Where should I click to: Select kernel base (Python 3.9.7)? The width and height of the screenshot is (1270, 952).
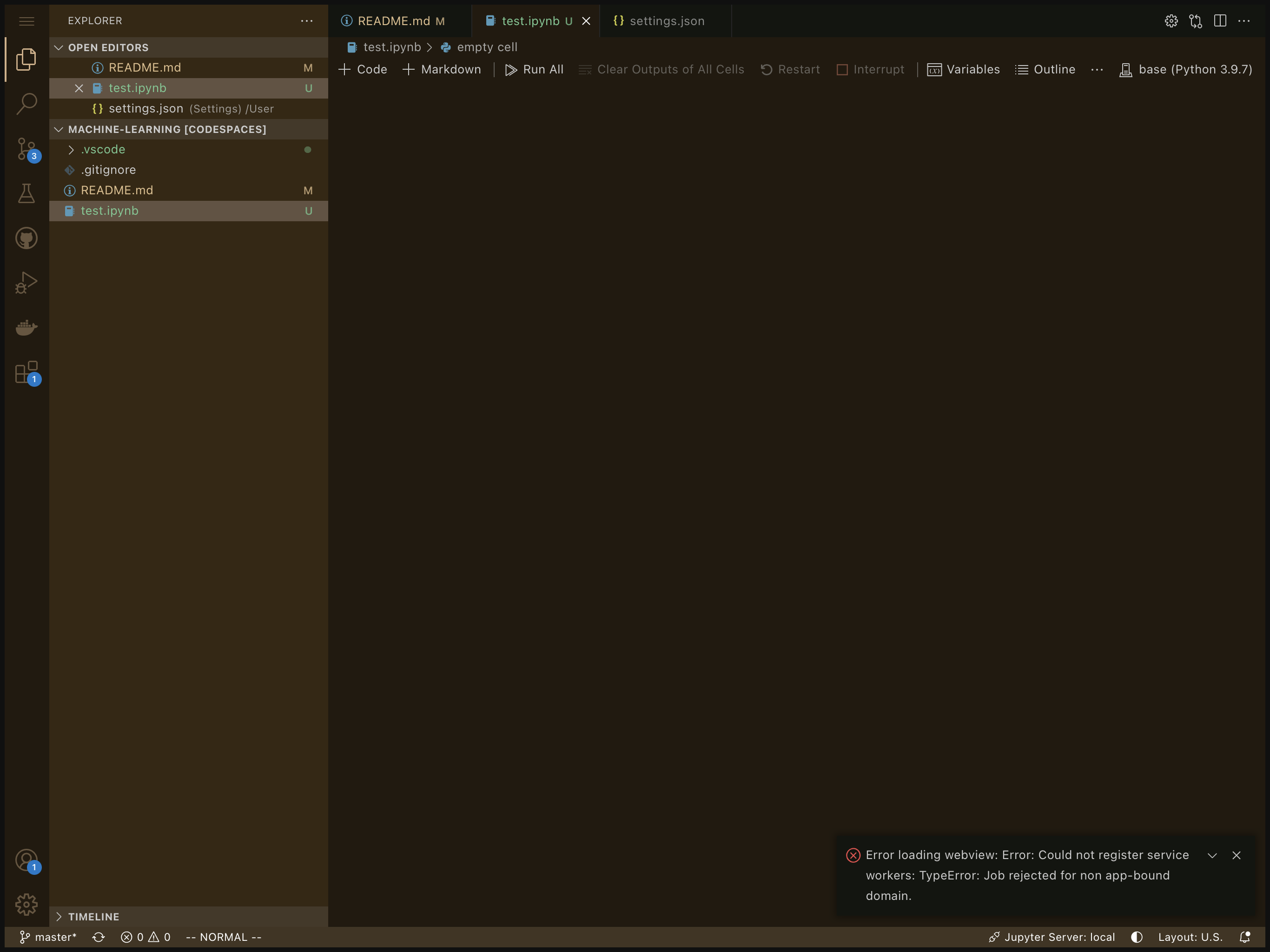tap(1185, 69)
